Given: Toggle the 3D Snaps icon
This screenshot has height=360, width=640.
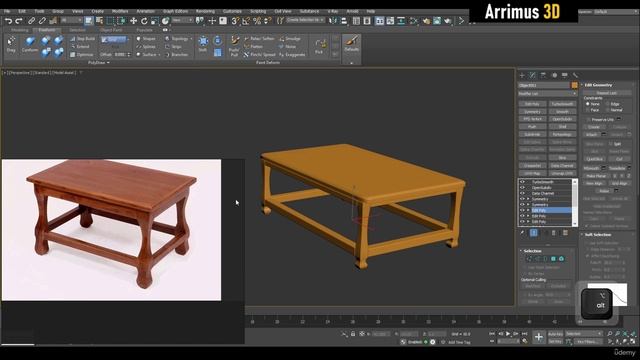Looking at the screenshot, I should [235, 21].
